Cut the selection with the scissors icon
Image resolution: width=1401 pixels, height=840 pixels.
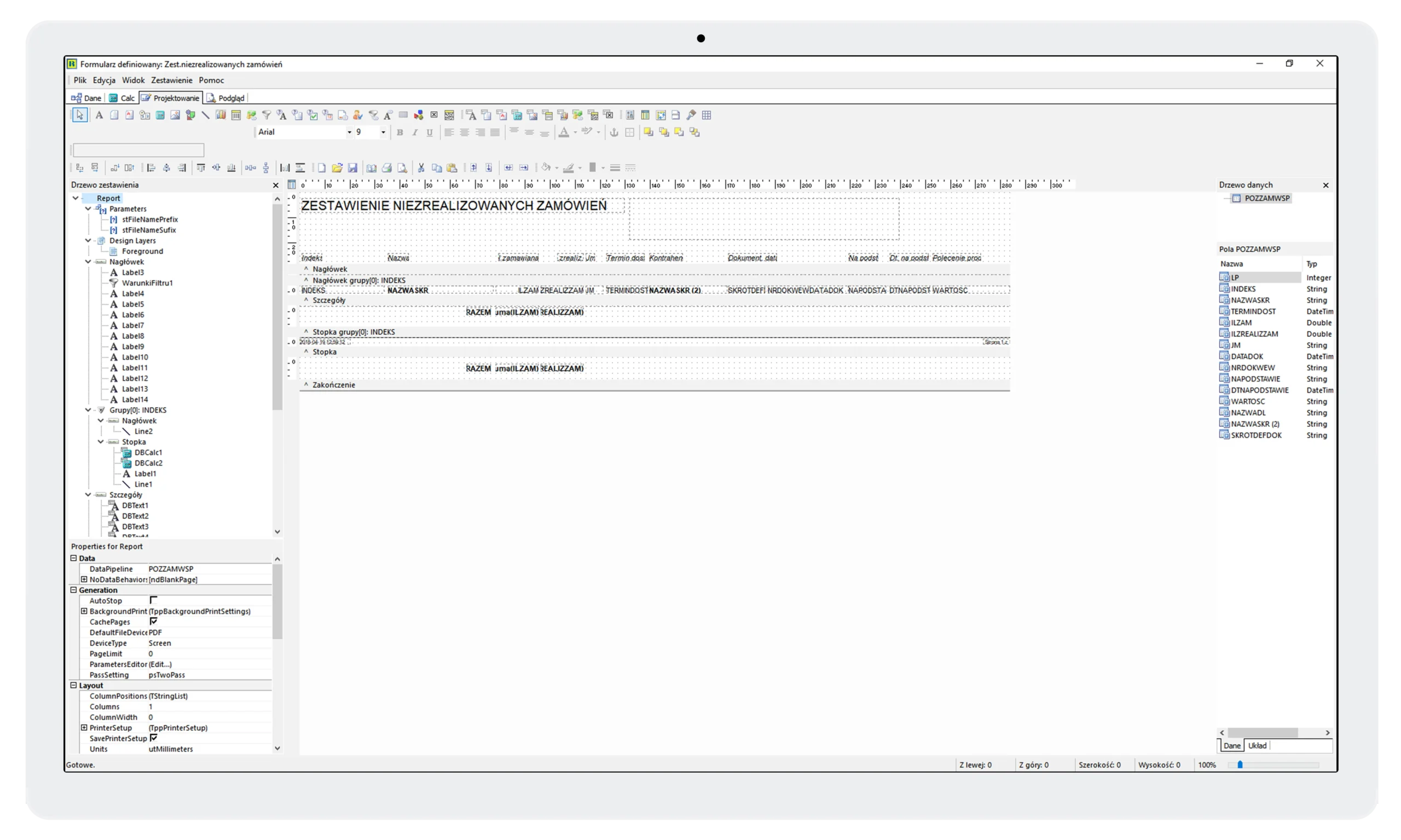[421, 167]
